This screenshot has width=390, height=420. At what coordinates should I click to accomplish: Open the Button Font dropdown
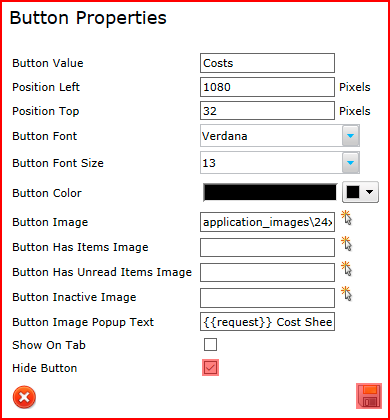(351, 136)
